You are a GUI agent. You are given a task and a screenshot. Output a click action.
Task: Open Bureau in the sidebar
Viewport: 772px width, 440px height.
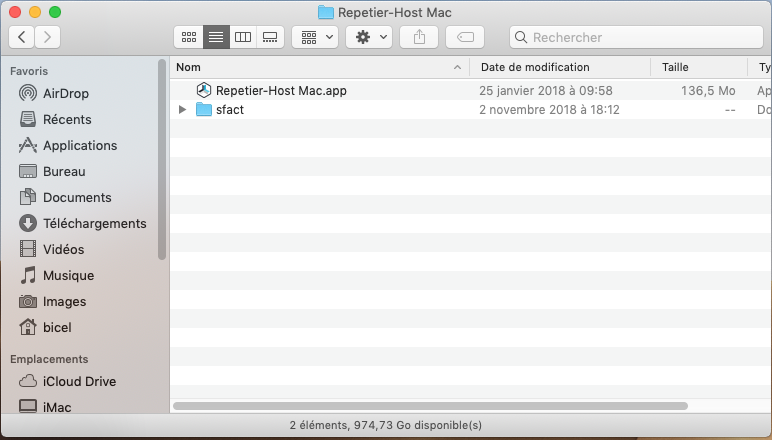point(64,172)
